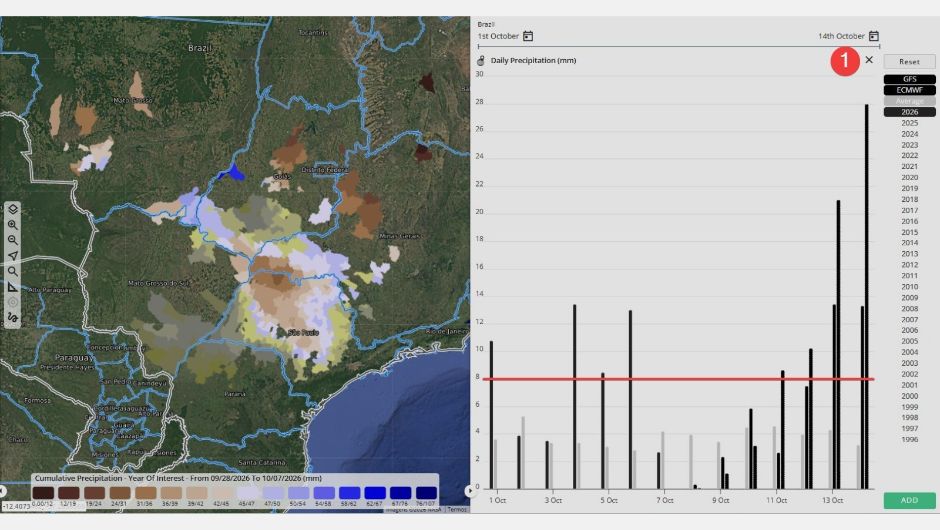Click the 54/58 legend swatch

point(324,493)
